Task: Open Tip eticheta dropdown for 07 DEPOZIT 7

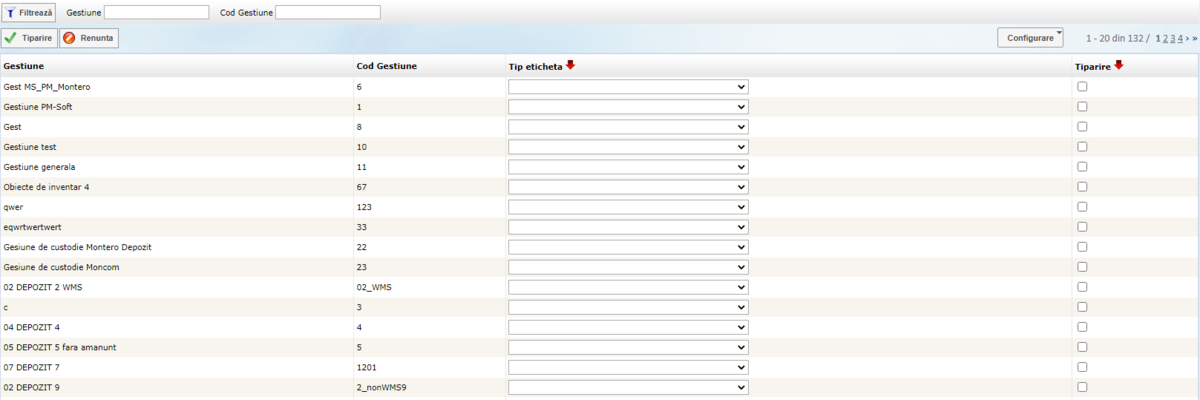Action: (x=628, y=367)
